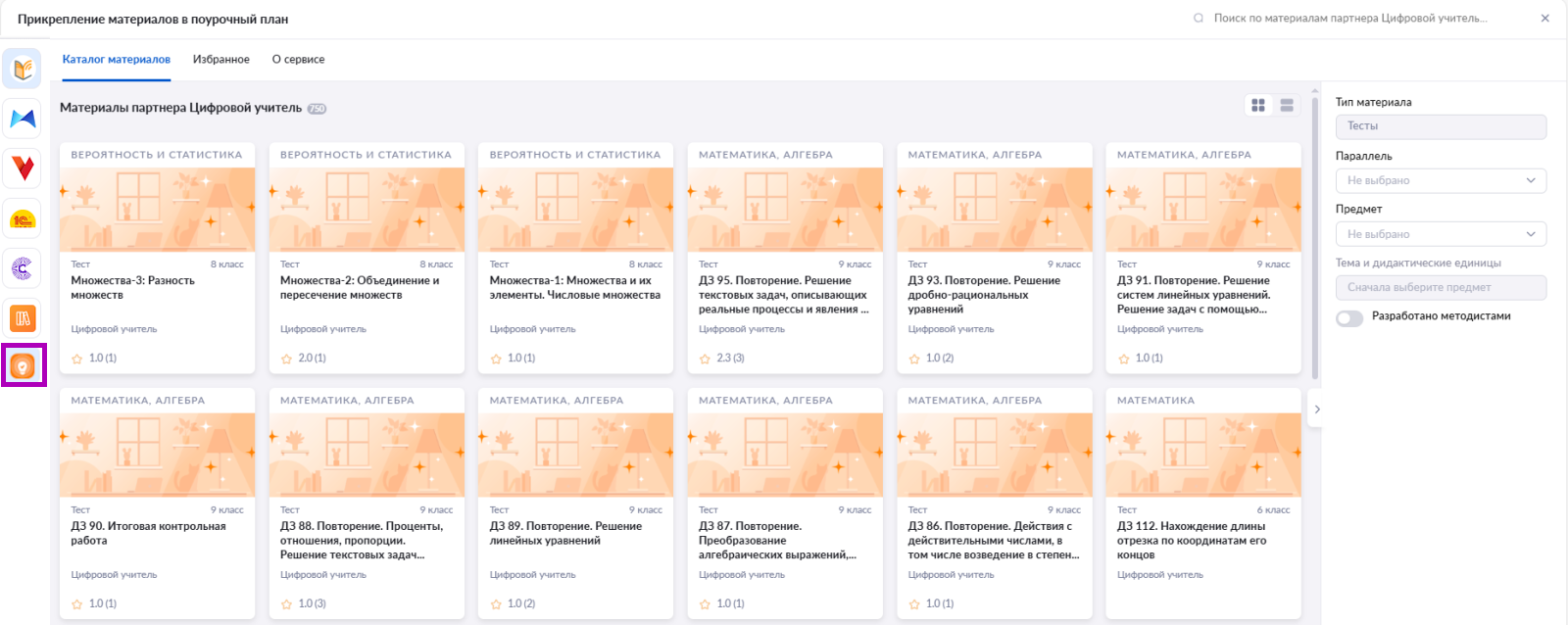
Task: Select the orange bookshelf partner icon
Action: 23,317
